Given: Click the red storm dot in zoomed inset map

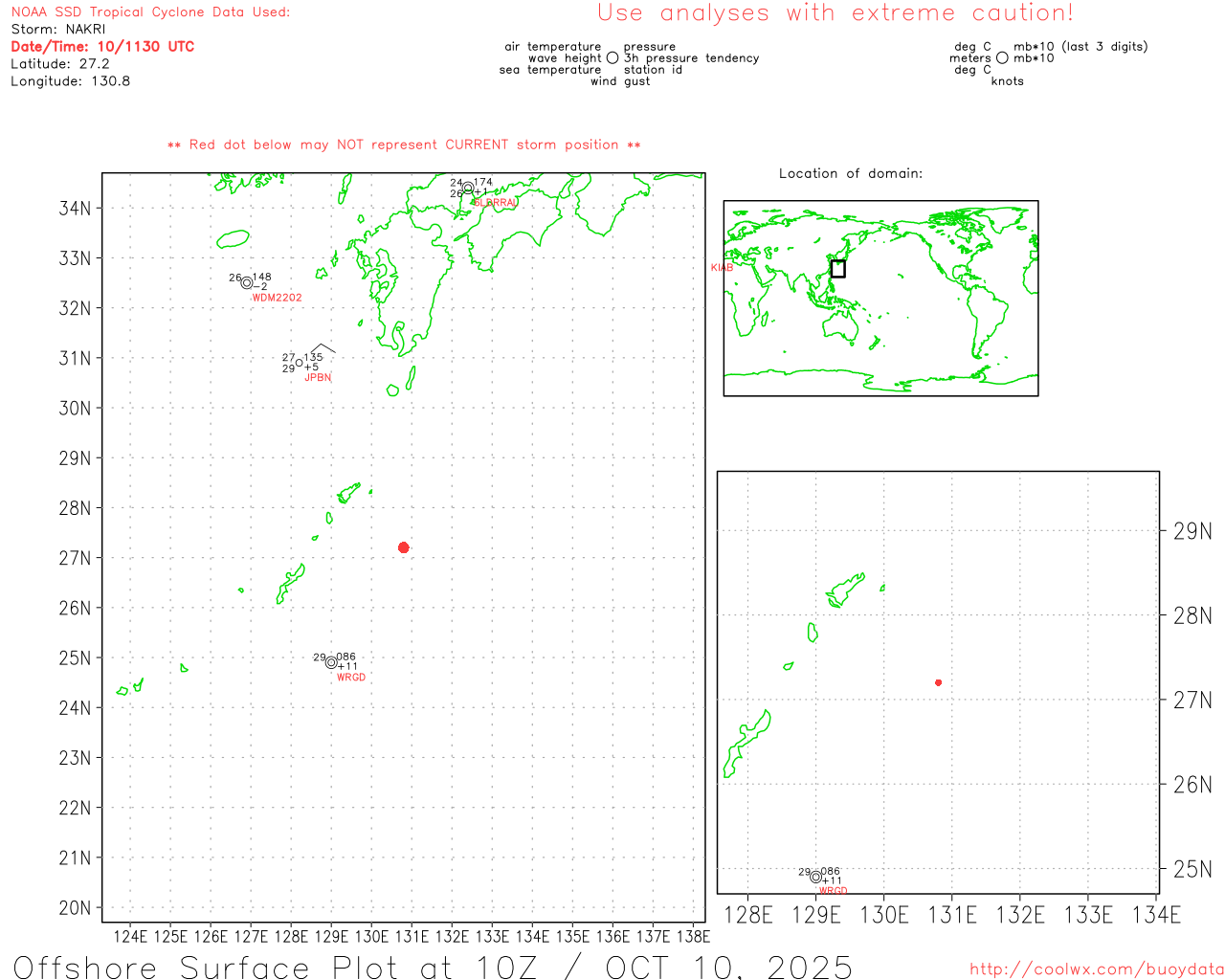Looking at the screenshot, I should (x=938, y=682).
